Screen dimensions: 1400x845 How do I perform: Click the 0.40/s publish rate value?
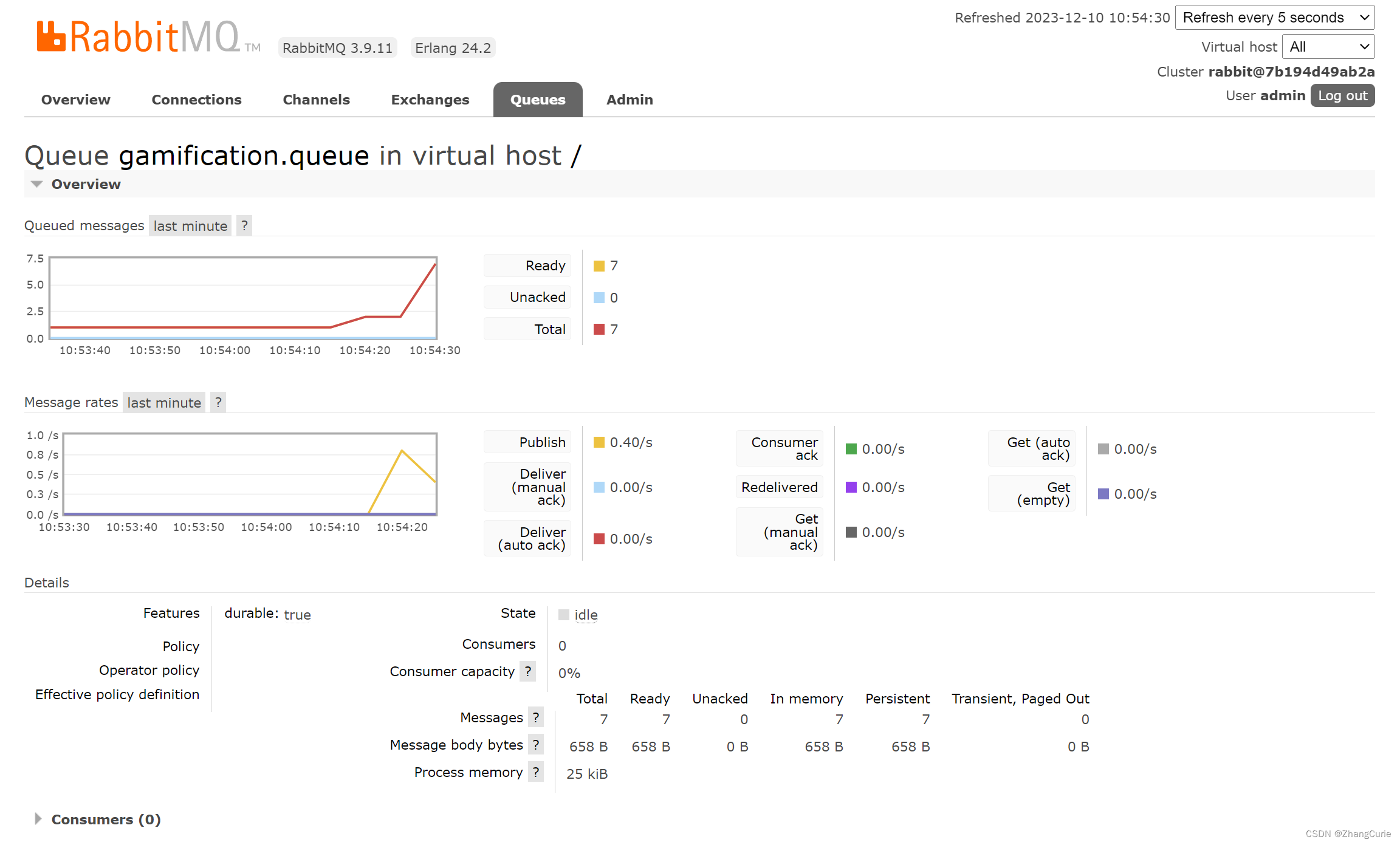pos(631,442)
